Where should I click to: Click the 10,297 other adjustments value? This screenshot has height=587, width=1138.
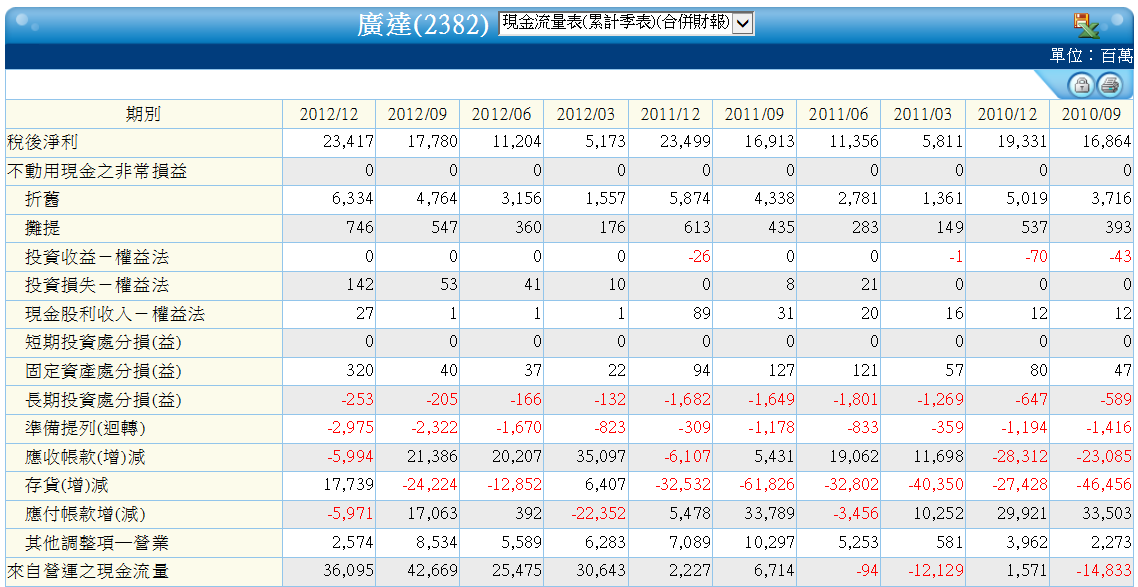(x=771, y=543)
